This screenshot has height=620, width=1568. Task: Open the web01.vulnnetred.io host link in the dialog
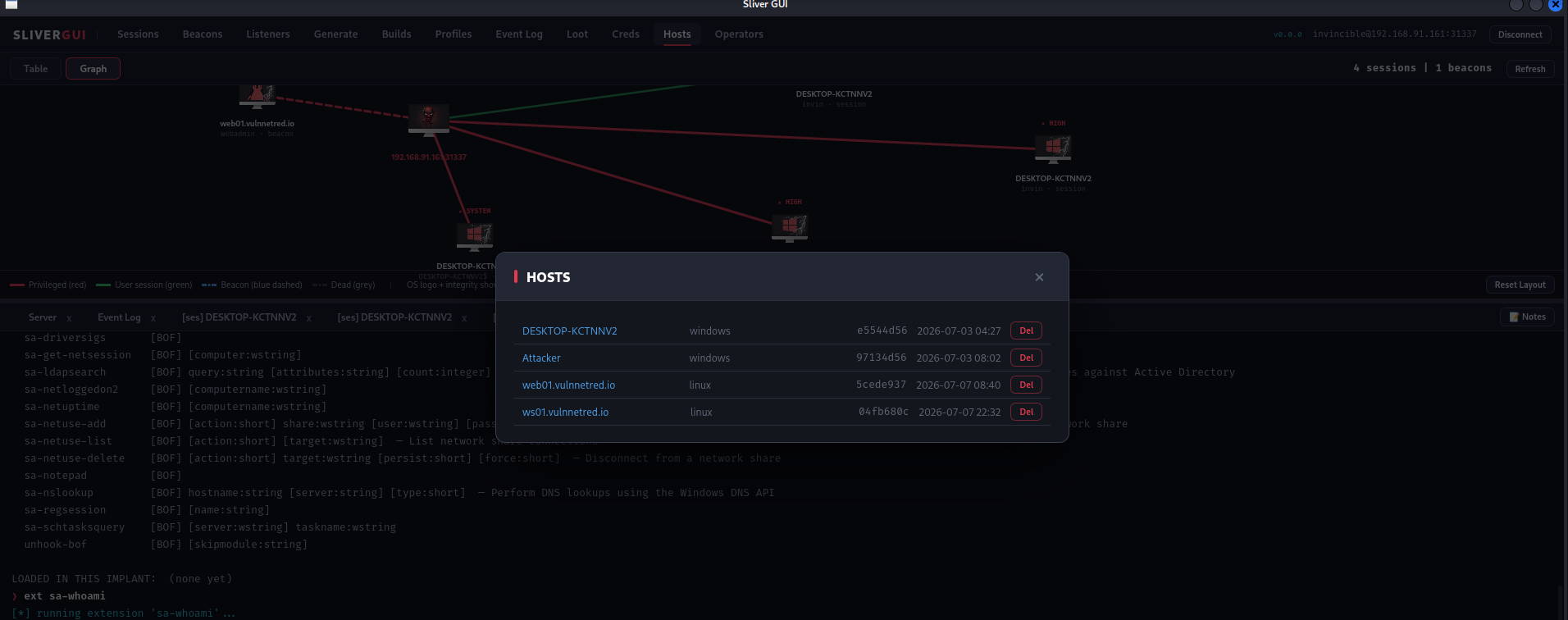pyautogui.click(x=568, y=385)
